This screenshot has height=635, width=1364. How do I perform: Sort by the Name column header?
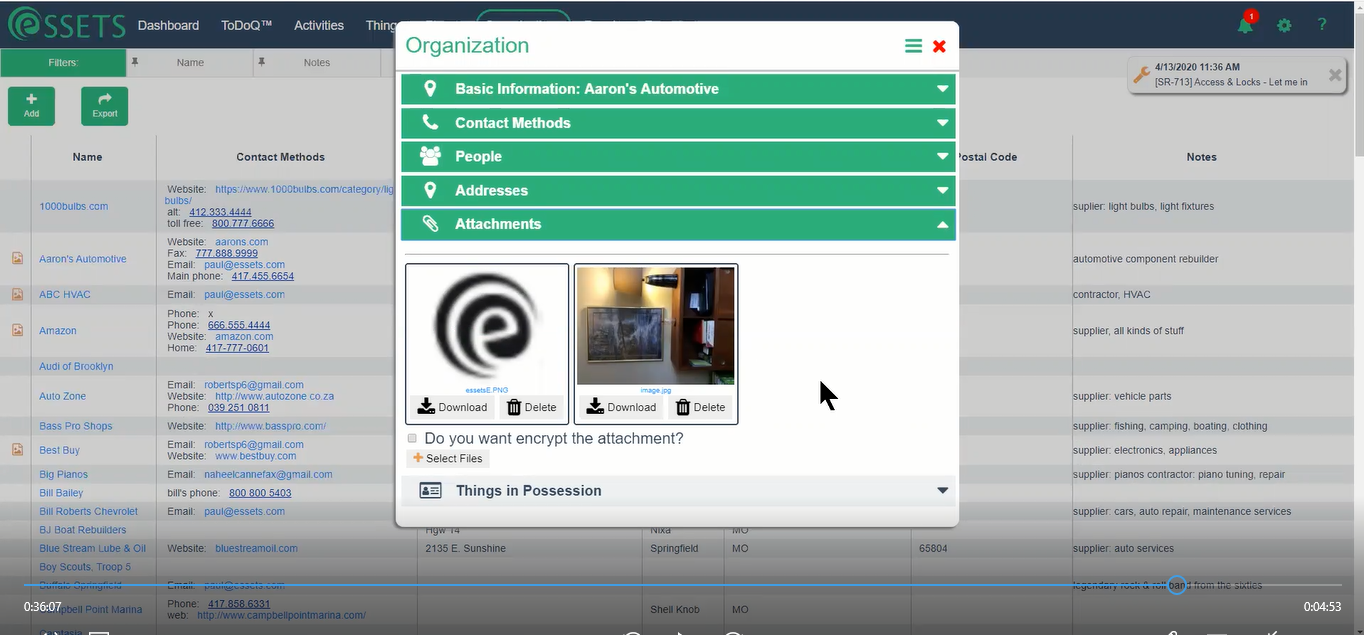[x=87, y=157]
